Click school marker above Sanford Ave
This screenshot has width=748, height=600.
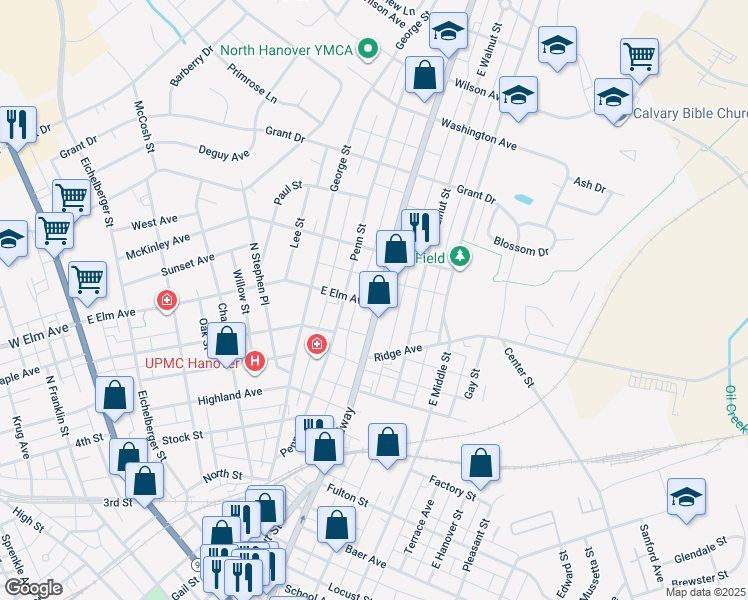[x=686, y=499]
